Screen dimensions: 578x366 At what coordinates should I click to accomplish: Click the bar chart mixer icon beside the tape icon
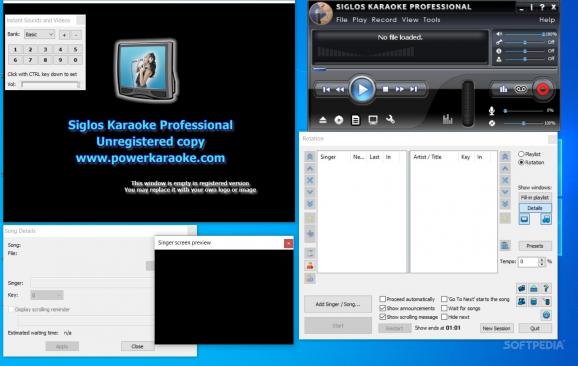tap(504, 89)
